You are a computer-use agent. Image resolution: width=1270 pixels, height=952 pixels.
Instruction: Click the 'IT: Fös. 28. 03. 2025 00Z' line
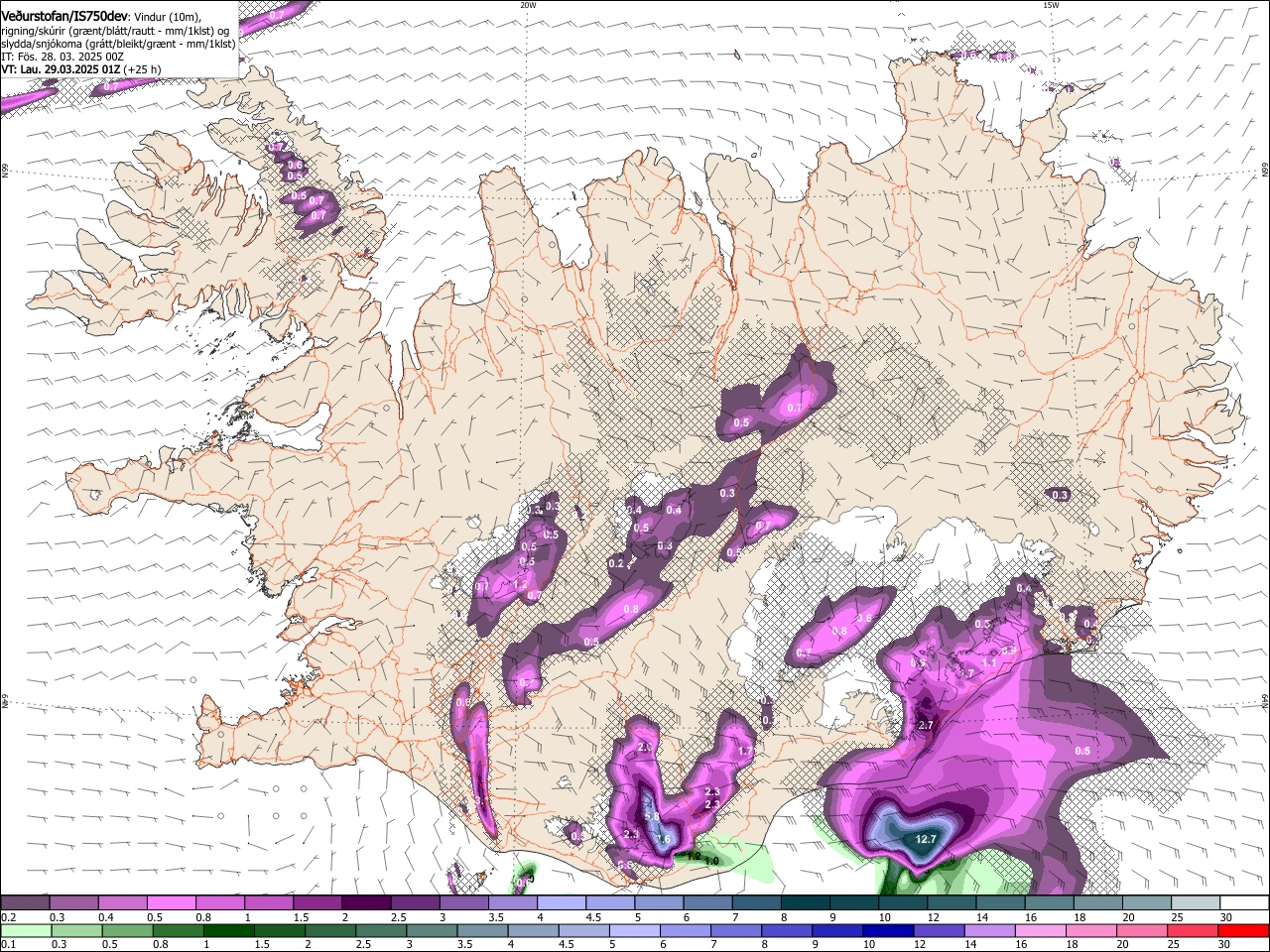point(63,56)
